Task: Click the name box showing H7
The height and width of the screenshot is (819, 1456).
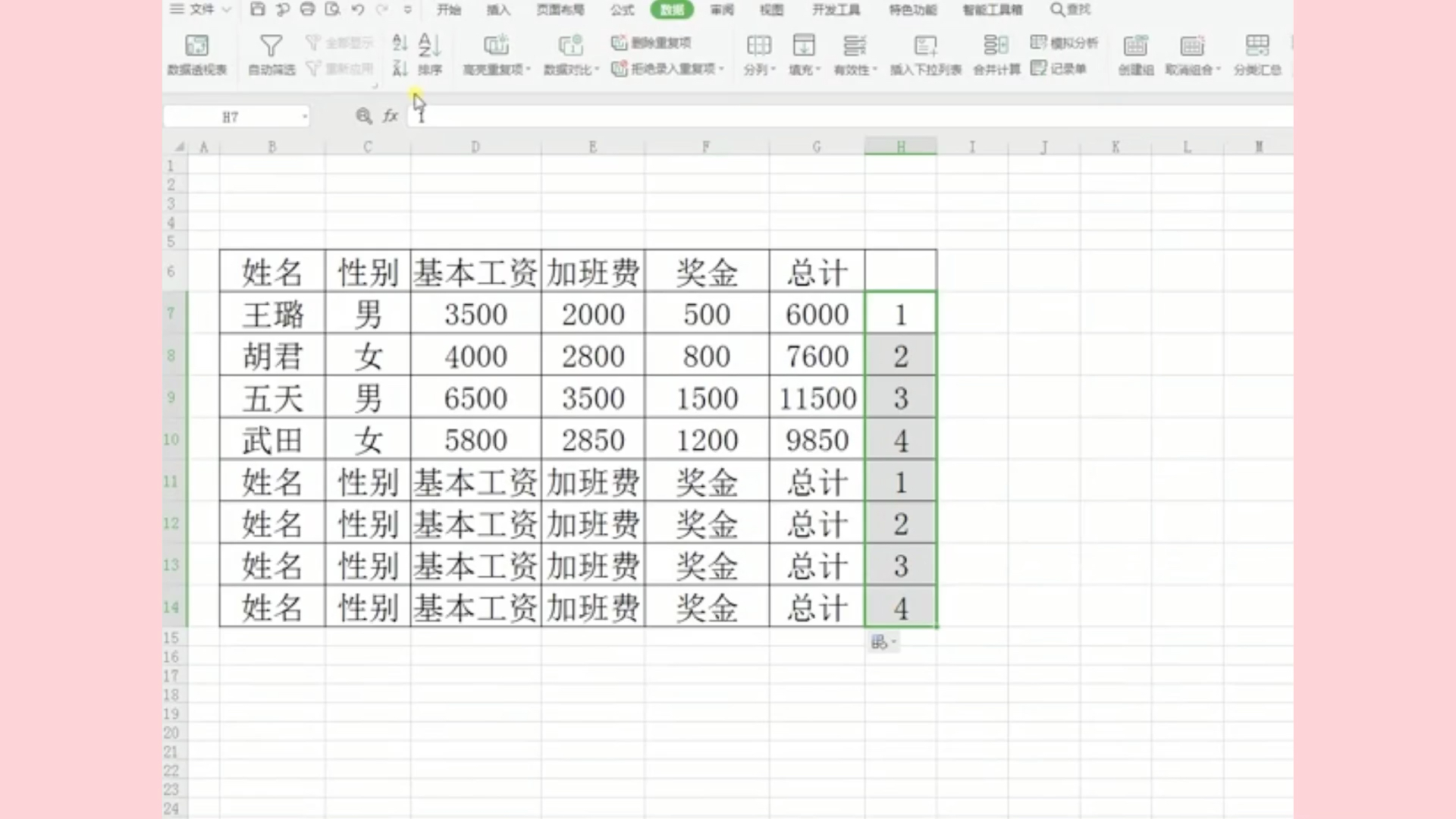Action: pos(231,117)
